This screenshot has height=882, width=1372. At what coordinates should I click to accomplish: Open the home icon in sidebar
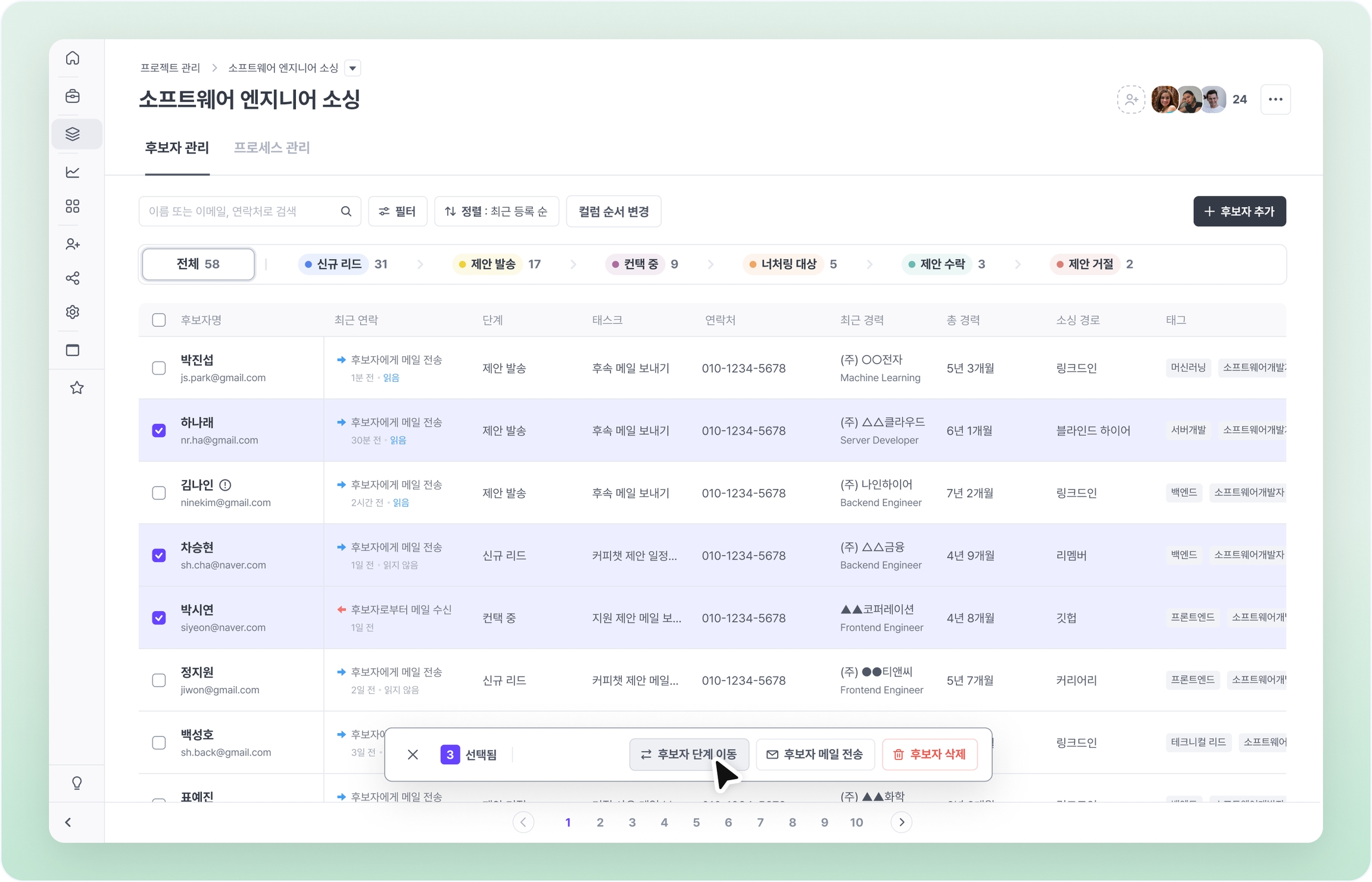tap(73, 58)
